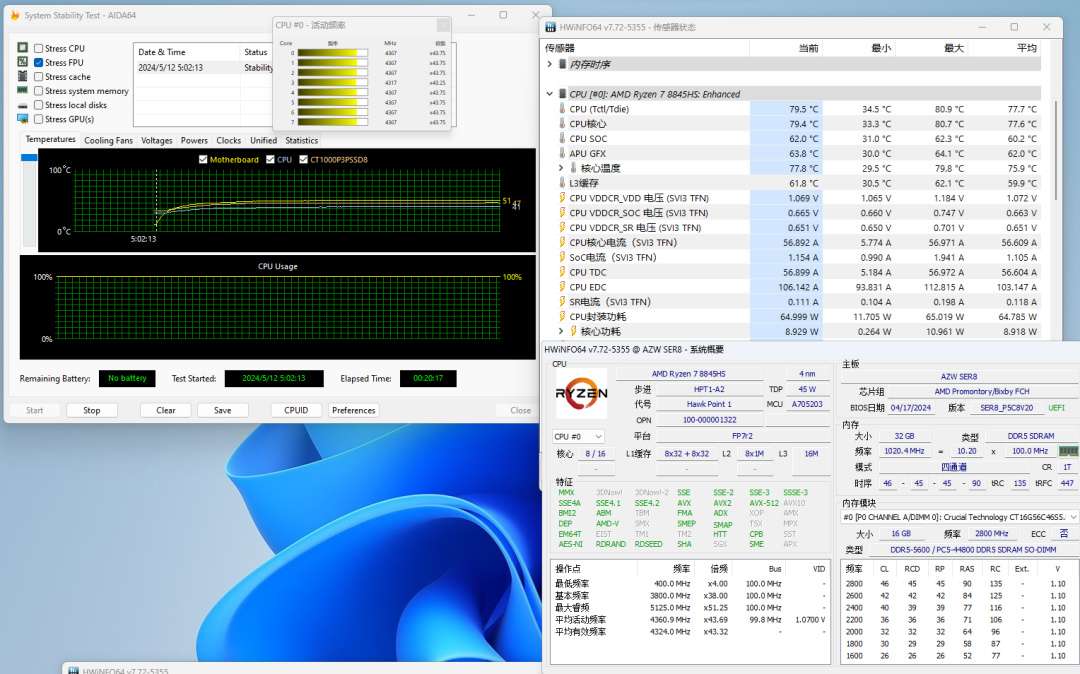Toggle the Motherboard graph checkbox

(x=203, y=159)
